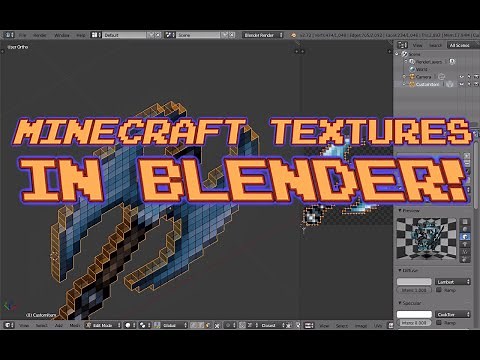Viewport: 480px width, 360px height.
Task: Expand the Camera tree node
Action: pos(404,77)
